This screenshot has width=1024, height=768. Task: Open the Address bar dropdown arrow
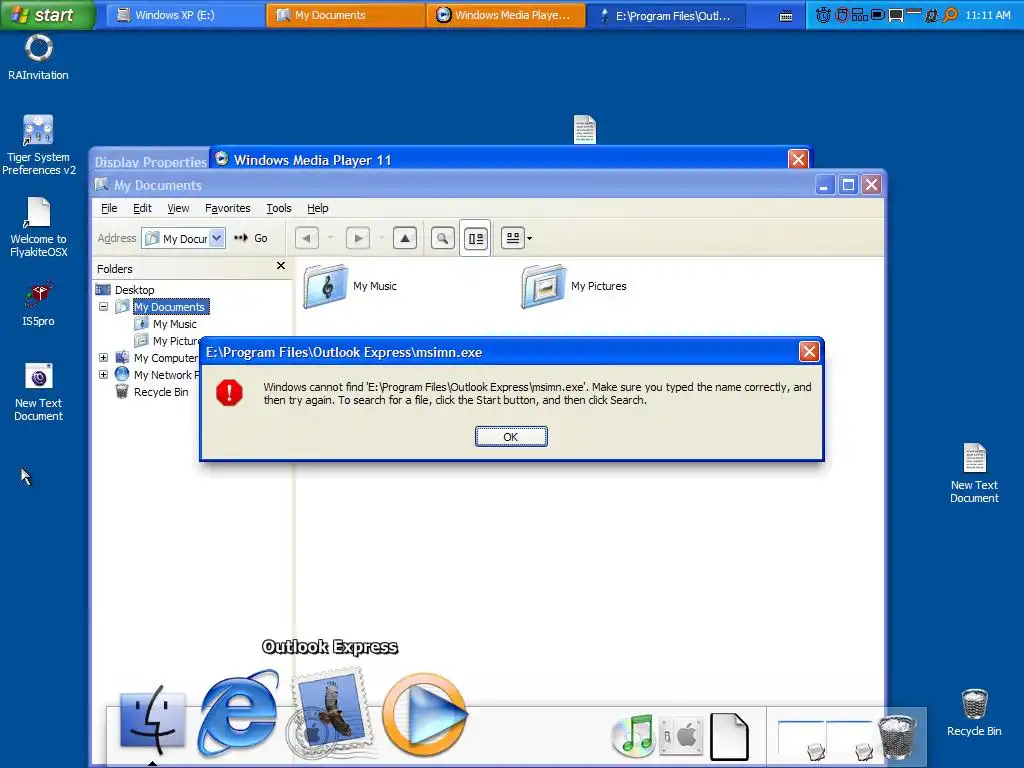217,238
